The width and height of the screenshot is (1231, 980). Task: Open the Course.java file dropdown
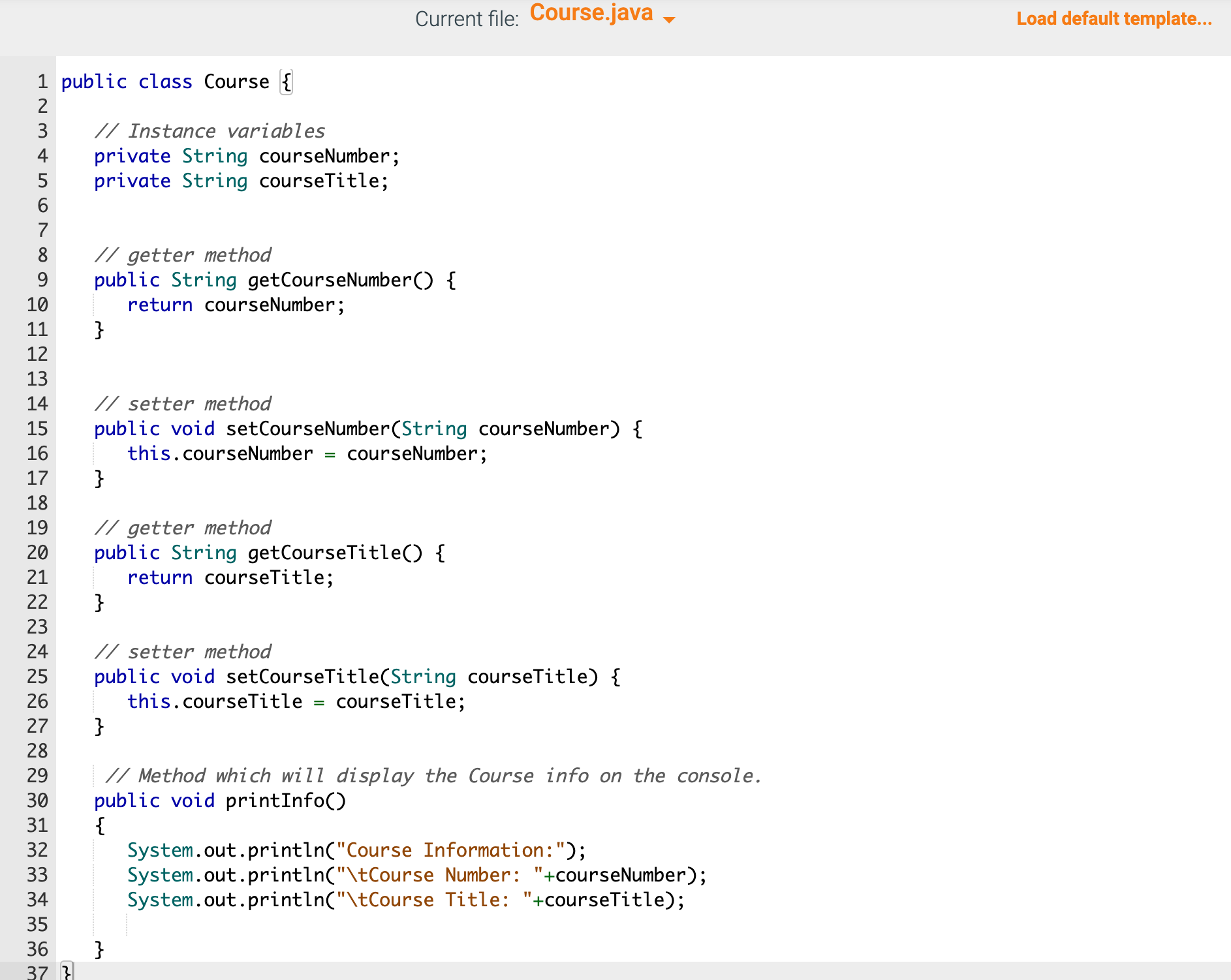coord(602,14)
